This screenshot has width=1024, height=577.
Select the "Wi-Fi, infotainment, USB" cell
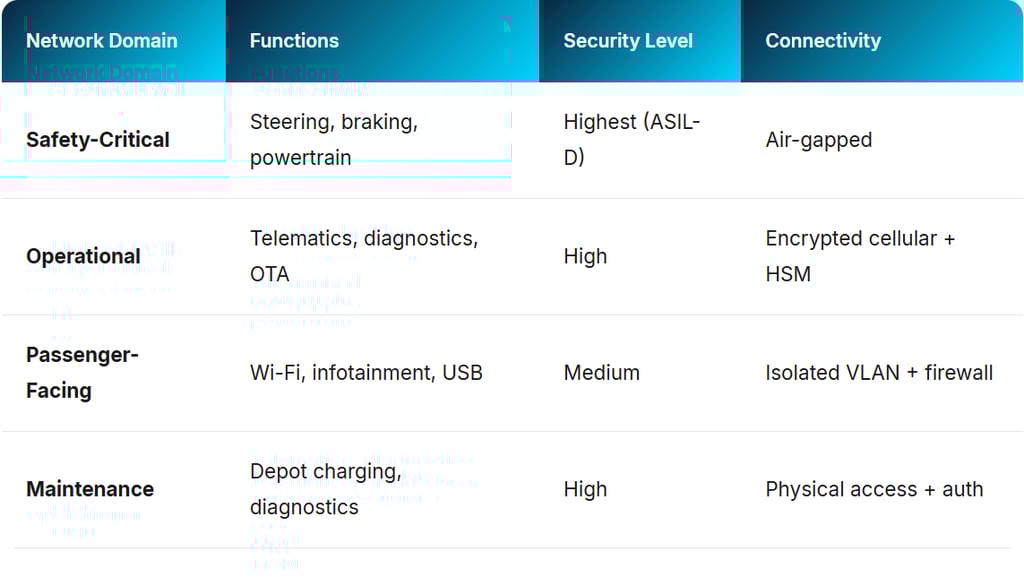click(366, 373)
